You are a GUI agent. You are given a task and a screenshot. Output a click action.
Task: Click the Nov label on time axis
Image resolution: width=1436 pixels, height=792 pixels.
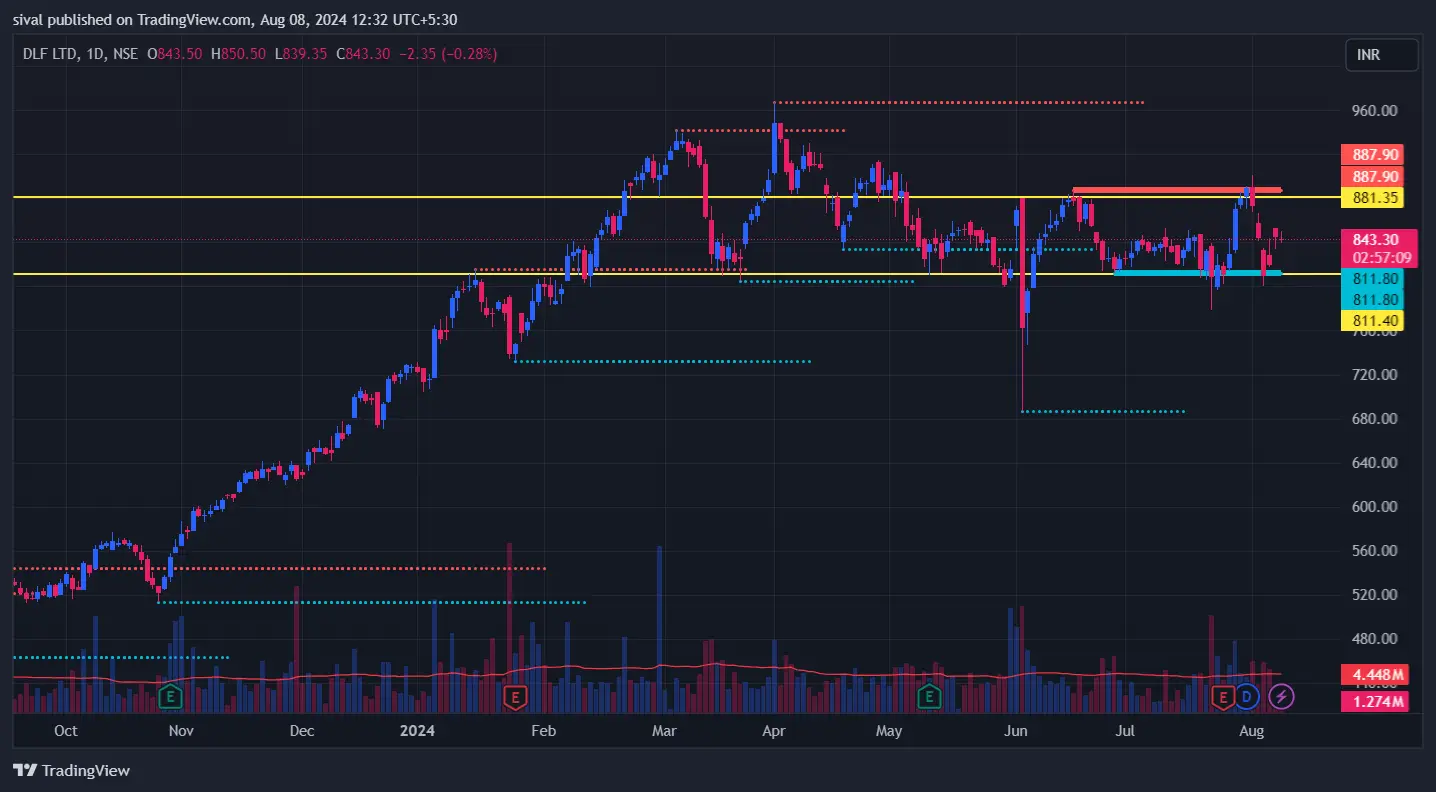point(180,731)
